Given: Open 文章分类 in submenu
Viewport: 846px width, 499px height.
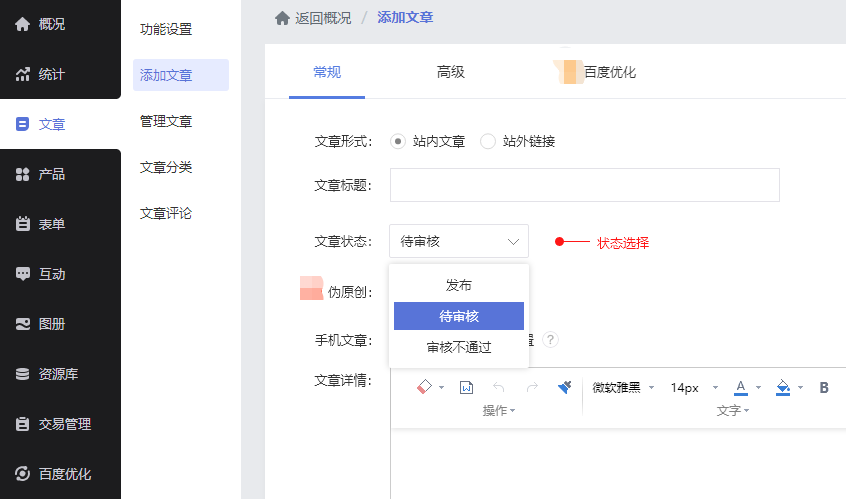Looking at the screenshot, I should tap(166, 167).
